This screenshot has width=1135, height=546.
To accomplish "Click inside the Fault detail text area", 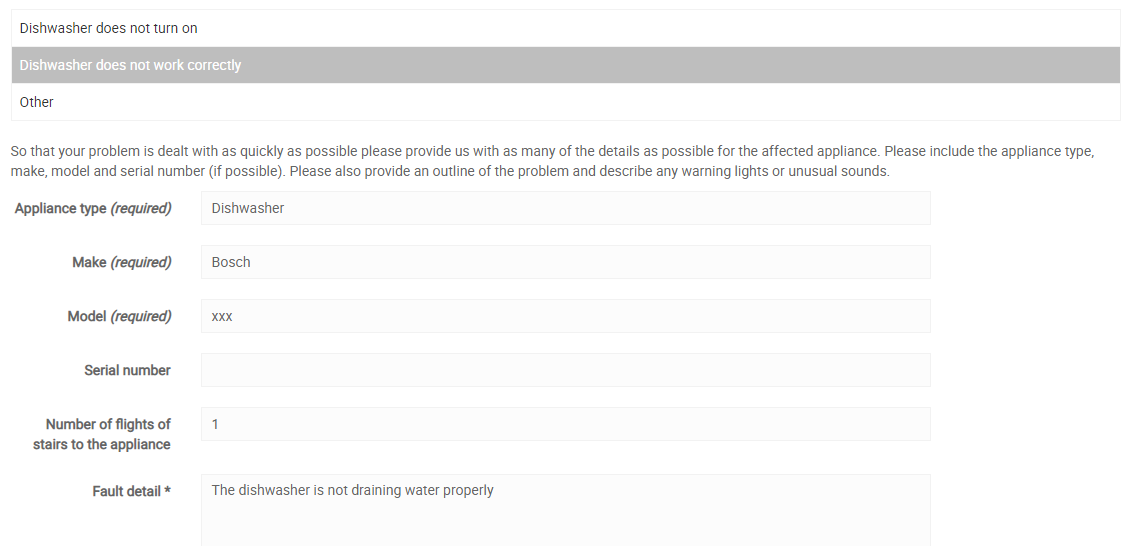I will [565, 510].
